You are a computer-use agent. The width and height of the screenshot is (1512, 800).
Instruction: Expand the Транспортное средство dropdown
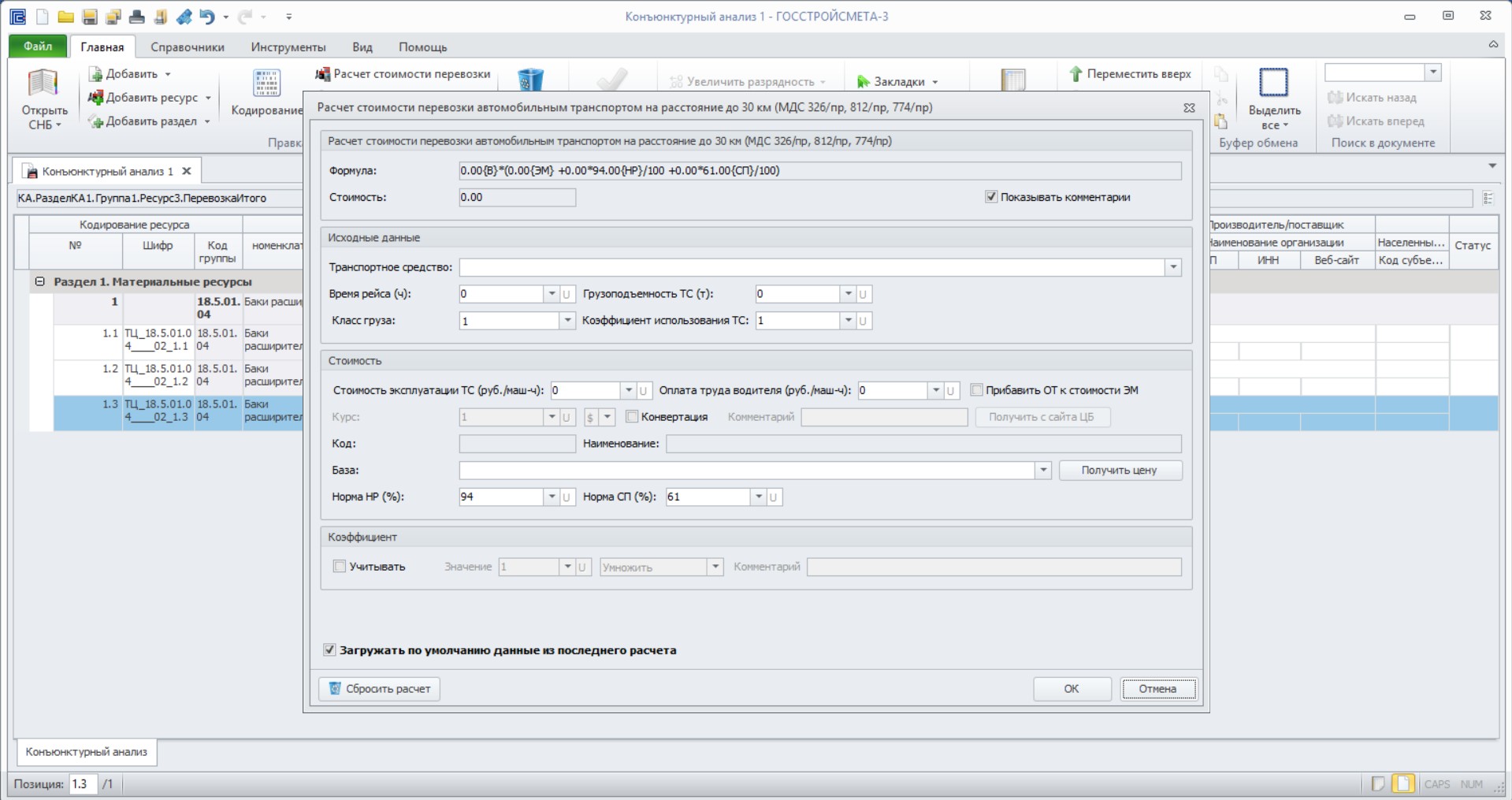[1173, 267]
